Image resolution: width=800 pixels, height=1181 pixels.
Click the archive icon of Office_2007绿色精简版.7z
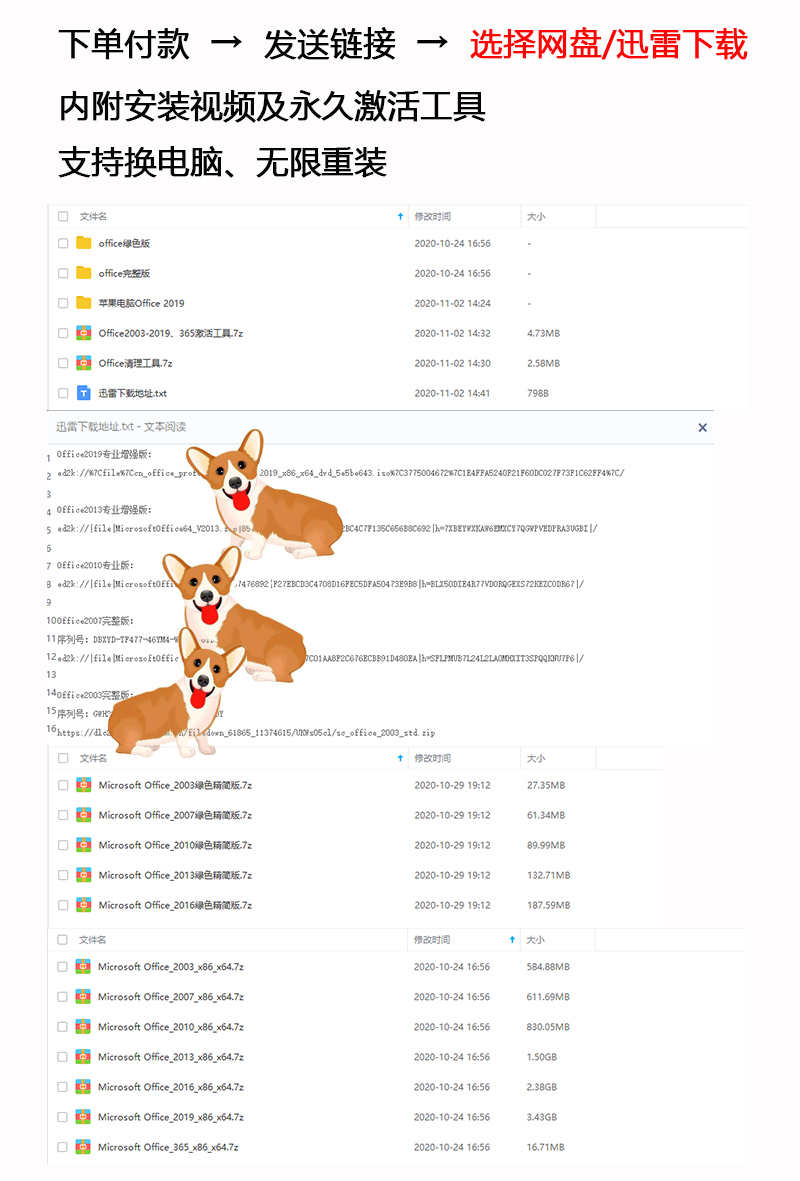click(84, 815)
